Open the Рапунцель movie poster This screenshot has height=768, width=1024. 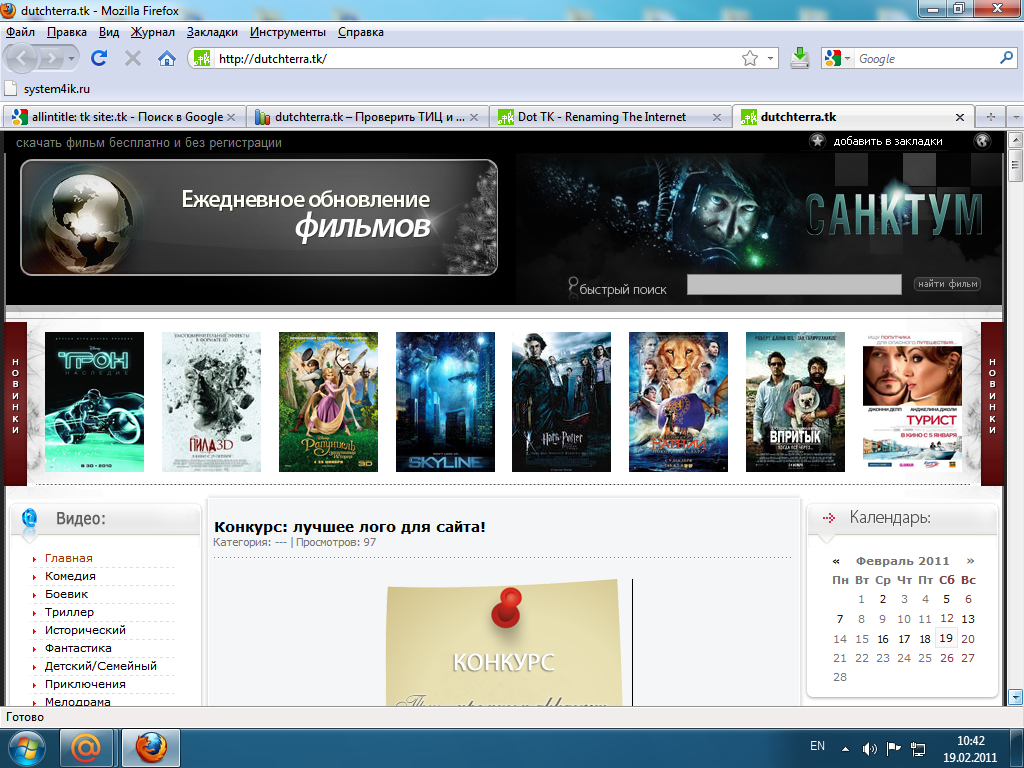tap(328, 402)
